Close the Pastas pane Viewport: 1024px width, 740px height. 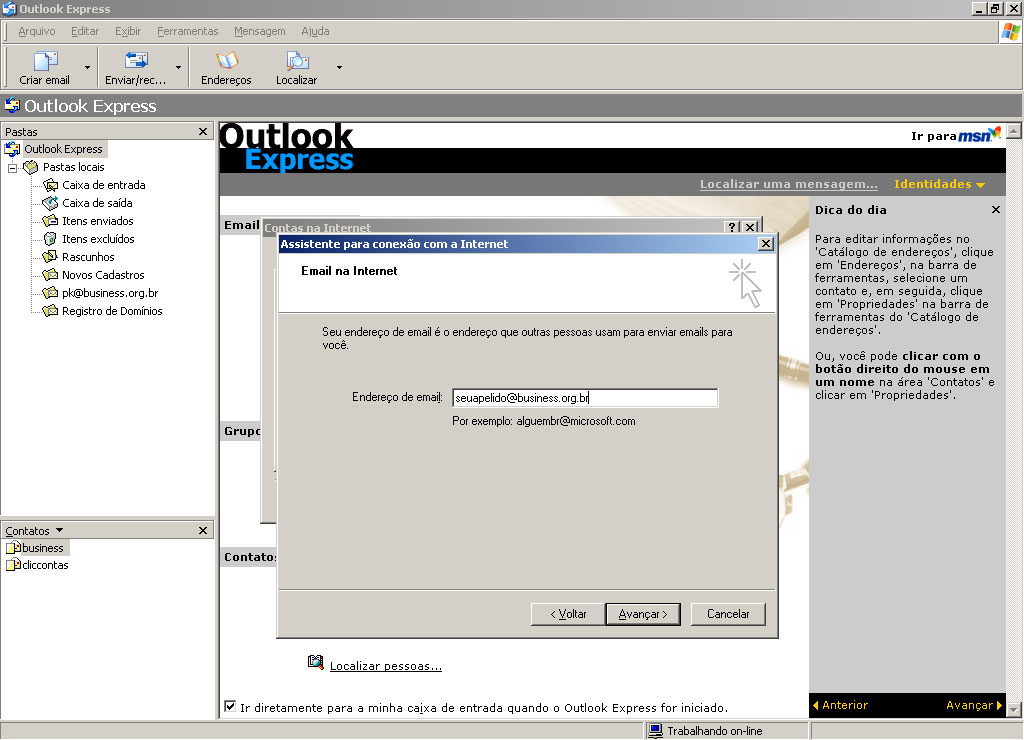click(203, 131)
